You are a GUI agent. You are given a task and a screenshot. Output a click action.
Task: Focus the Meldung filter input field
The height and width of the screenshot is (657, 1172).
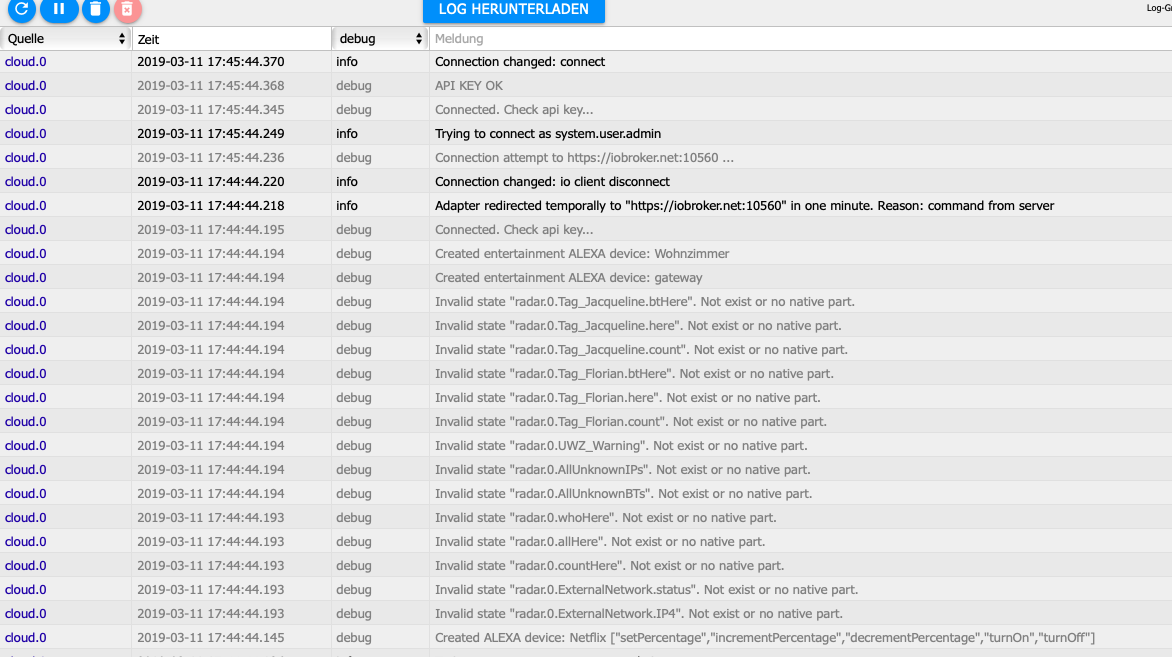pos(800,39)
